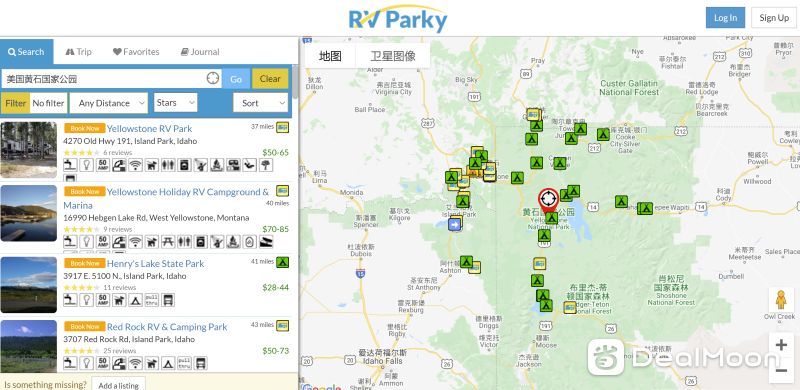
Task: Open the Yellowstone Holiday RV Campground & Marina link
Action: click(166, 199)
